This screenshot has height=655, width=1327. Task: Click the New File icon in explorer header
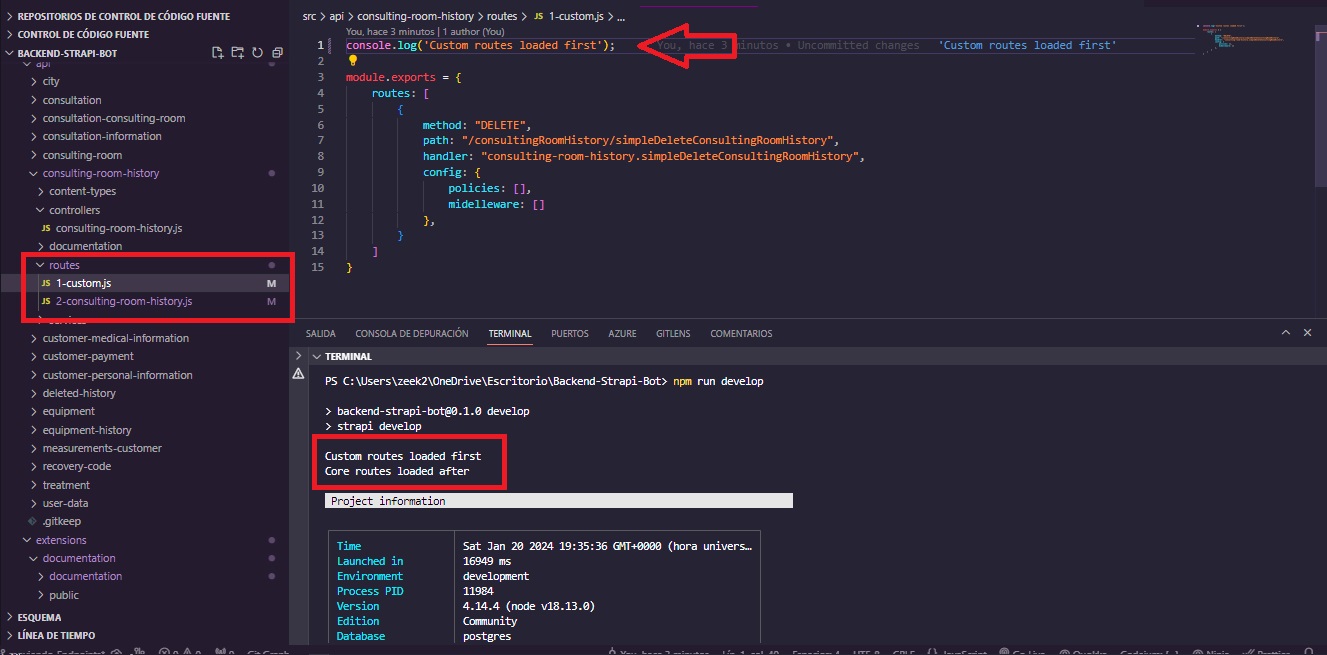218,53
